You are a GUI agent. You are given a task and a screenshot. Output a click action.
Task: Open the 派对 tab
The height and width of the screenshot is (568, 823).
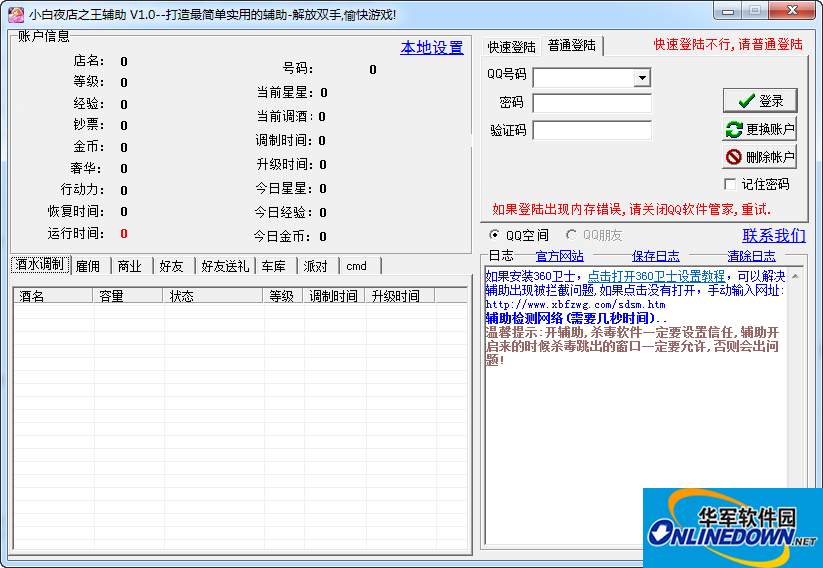[x=319, y=266]
